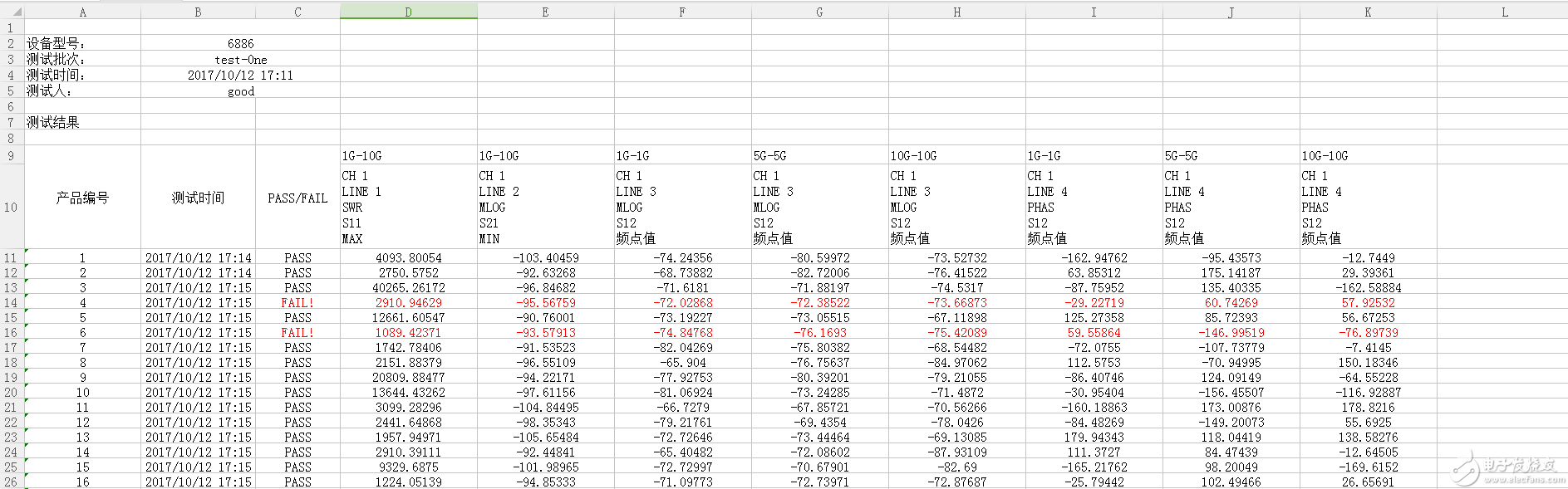The image size is (1568, 489).
Task: Select the '产品编号' header cell
Action: [82, 198]
